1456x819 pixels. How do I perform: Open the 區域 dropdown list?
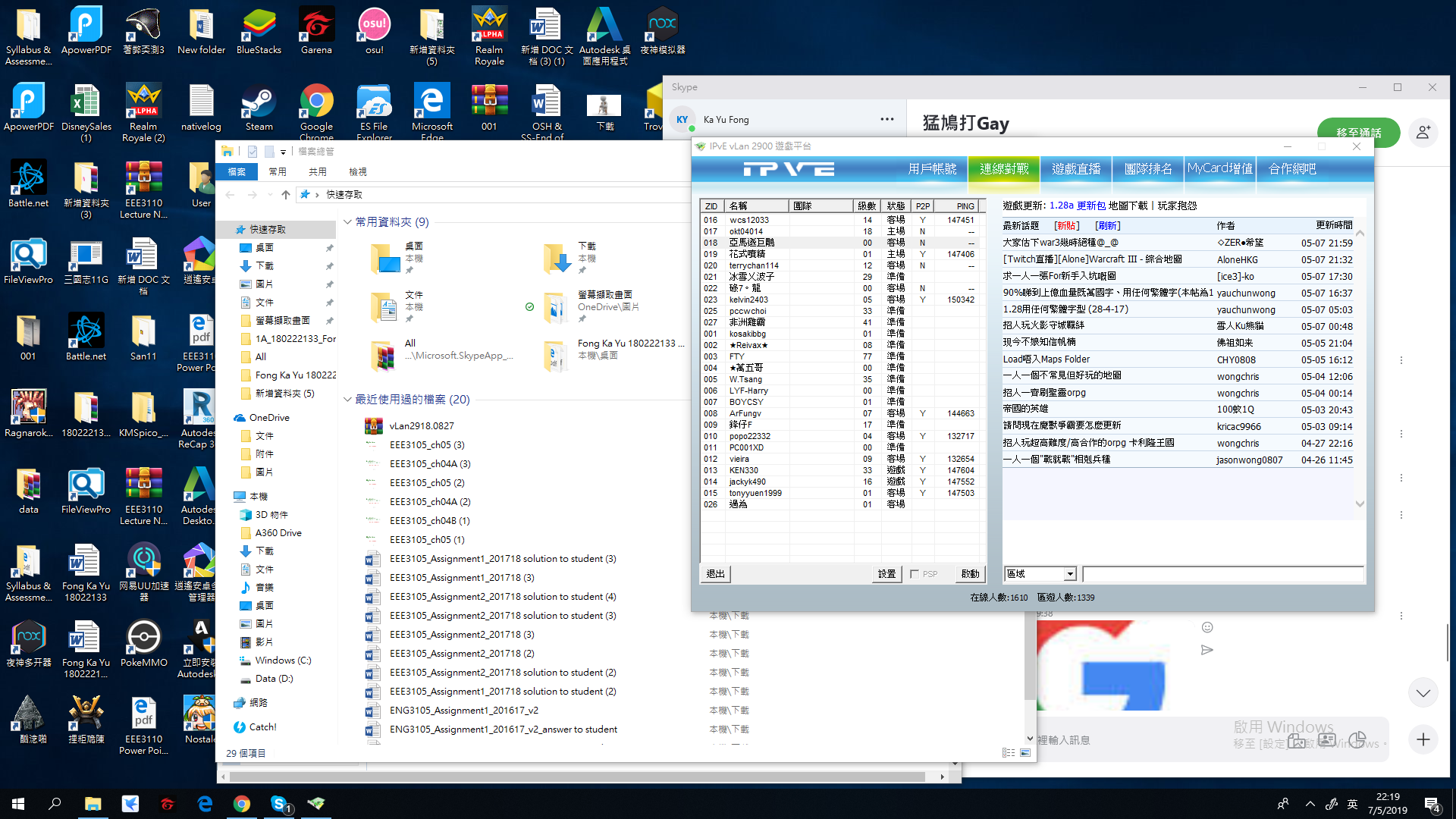1069,574
